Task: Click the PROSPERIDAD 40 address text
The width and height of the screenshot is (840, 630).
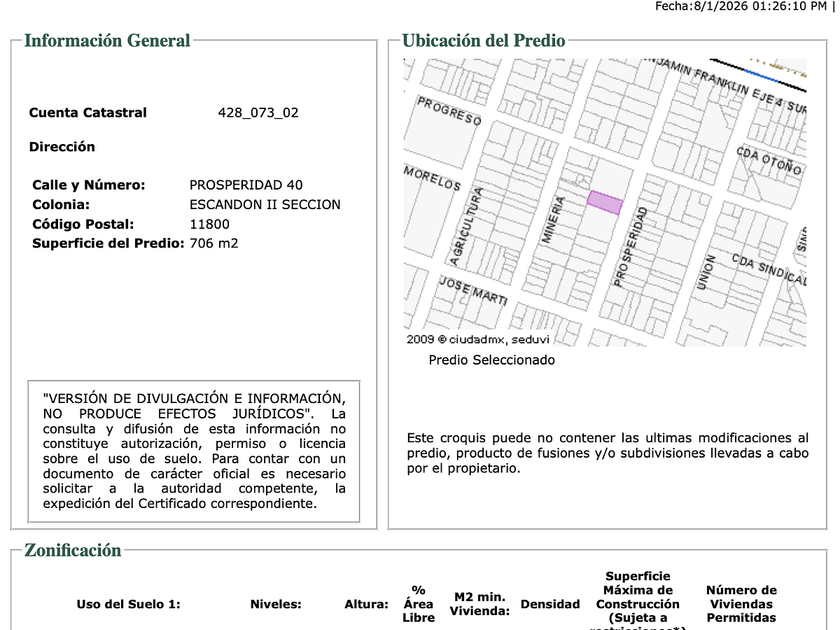Action: click(246, 185)
